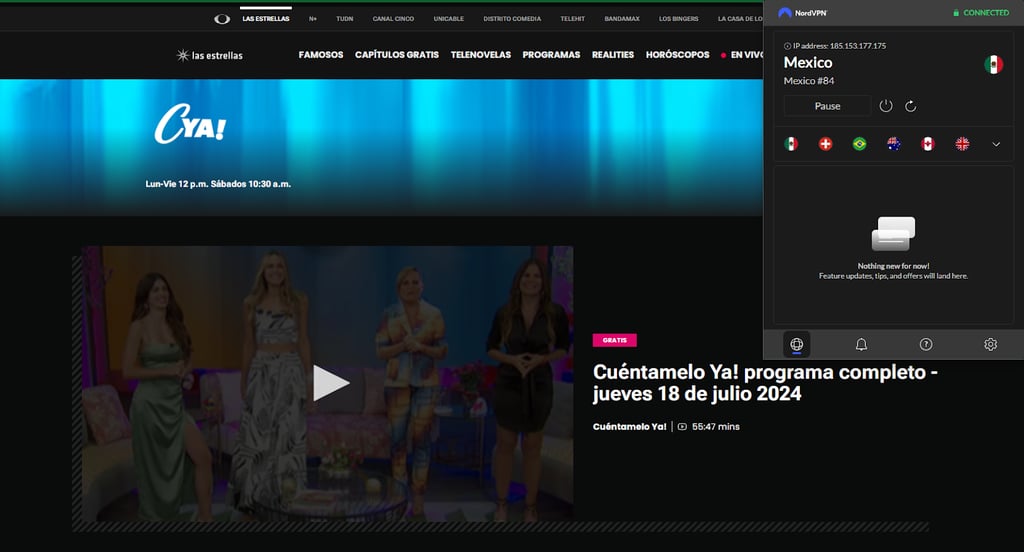Image resolution: width=1024 pixels, height=552 pixels.
Task: Open the CAPÍTULOS GRATIS menu
Action: click(x=397, y=55)
